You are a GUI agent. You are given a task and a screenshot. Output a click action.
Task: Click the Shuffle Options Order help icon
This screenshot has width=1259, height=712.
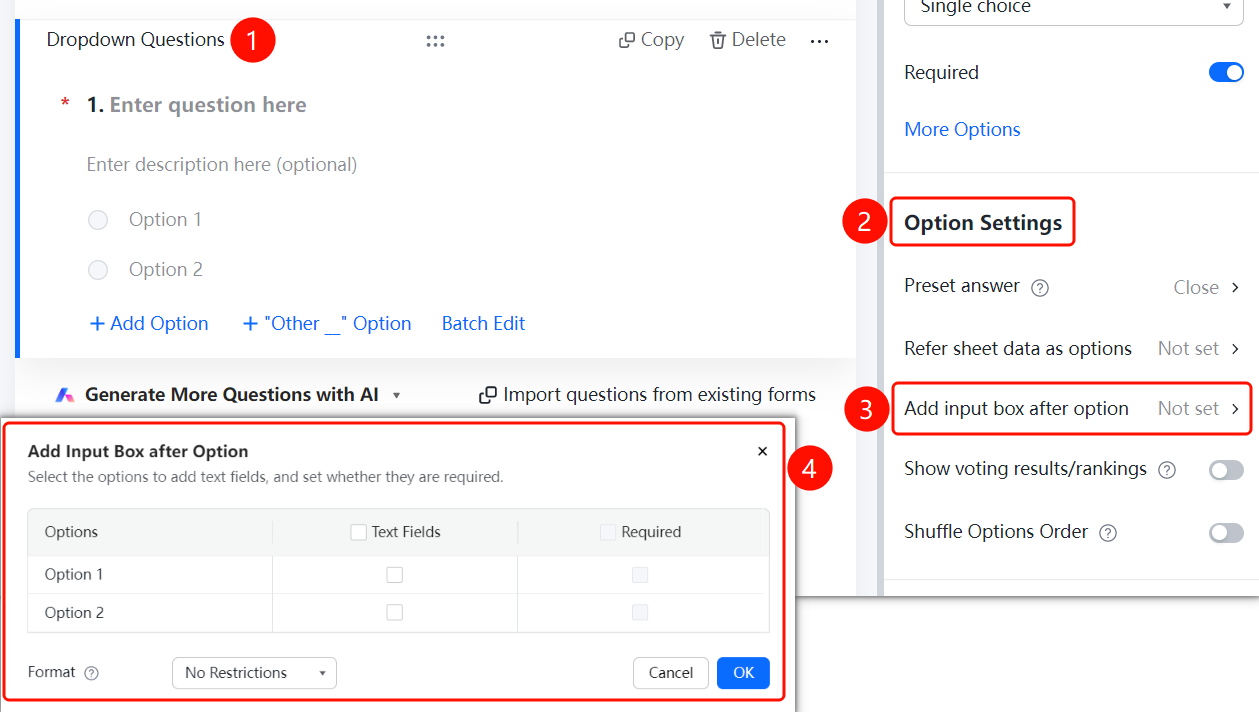[1108, 533]
